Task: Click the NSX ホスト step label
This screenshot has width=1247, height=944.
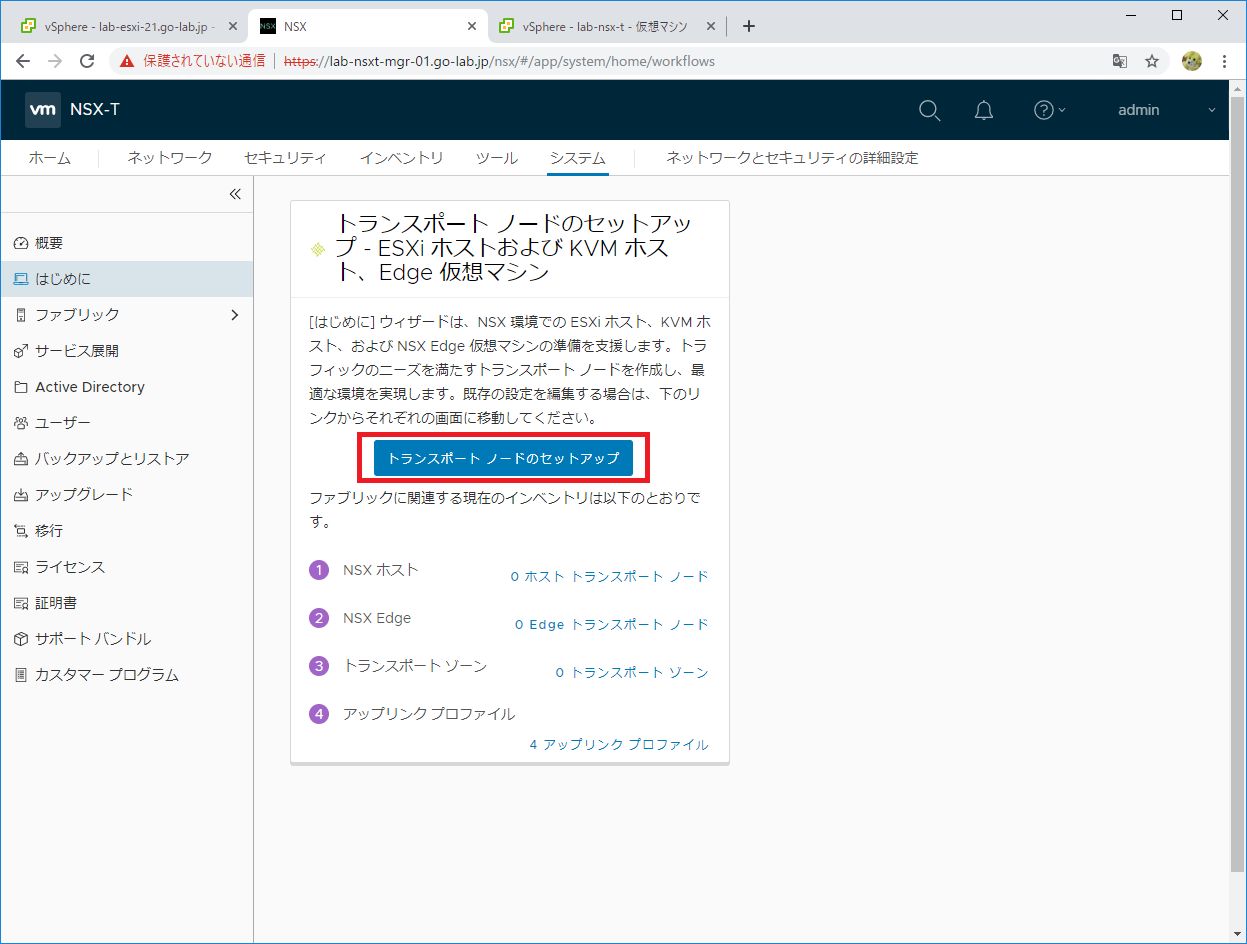Action: (381, 570)
